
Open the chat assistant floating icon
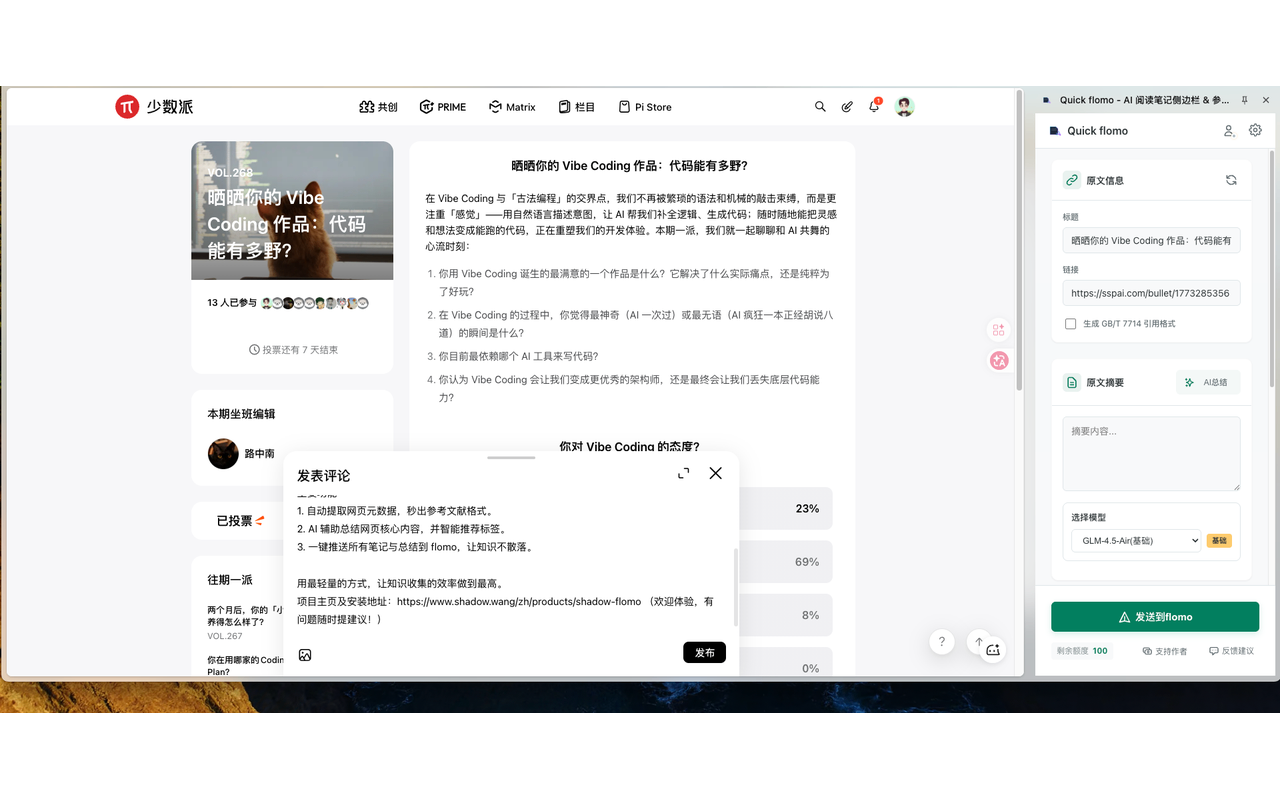pyautogui.click(x=993, y=650)
